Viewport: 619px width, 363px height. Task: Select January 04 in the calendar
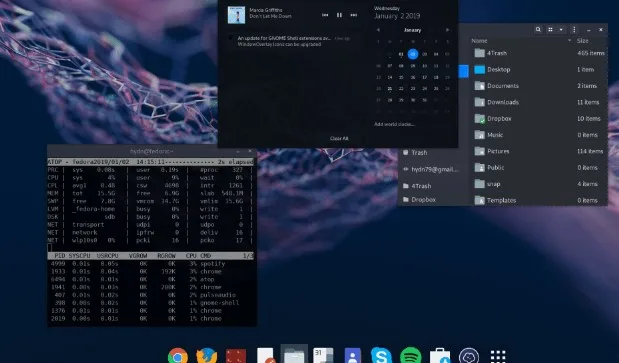436,54
